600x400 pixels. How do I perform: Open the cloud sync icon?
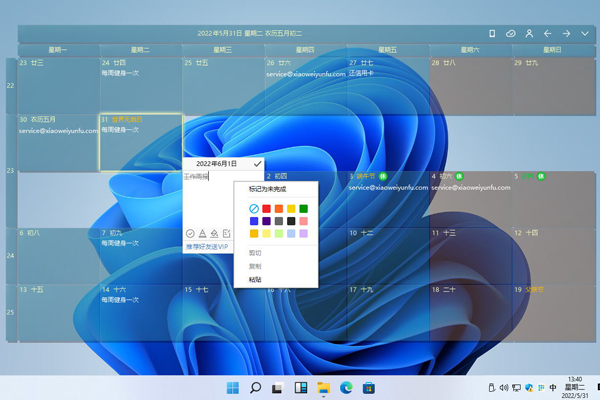click(x=511, y=34)
